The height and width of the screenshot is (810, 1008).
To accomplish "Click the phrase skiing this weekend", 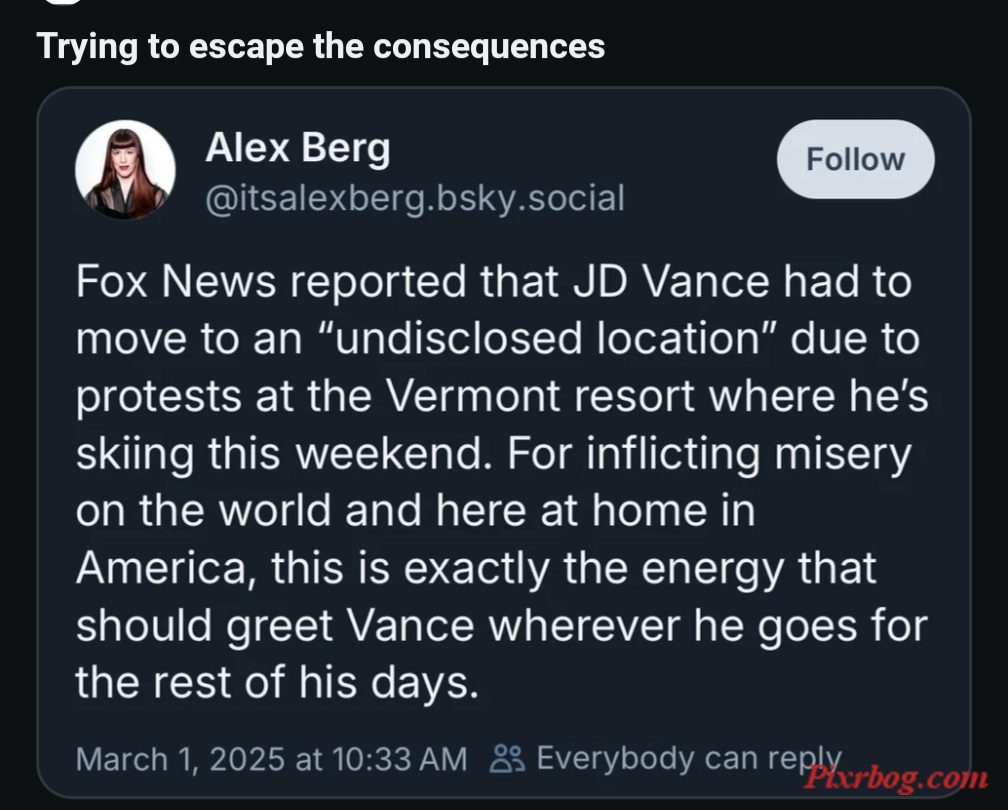I will pos(278,453).
